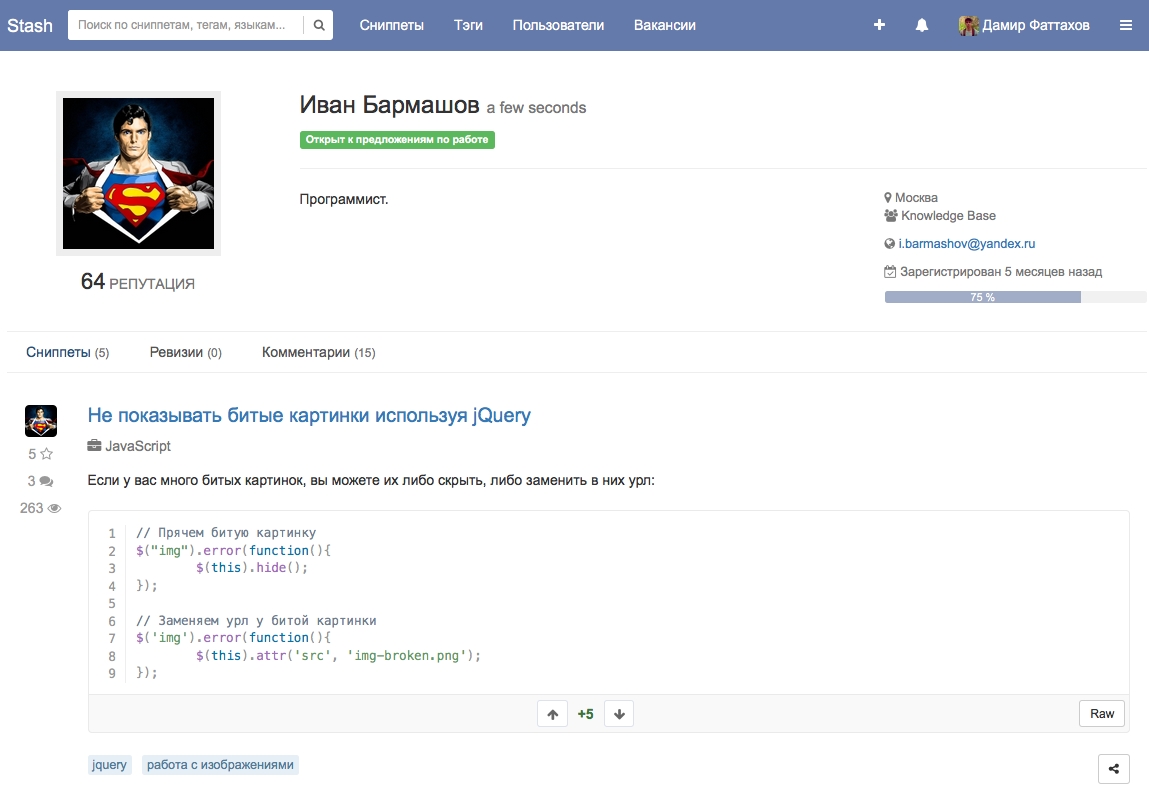Upvote the snippet with up arrow
This screenshot has width=1149, height=798.
click(x=552, y=714)
